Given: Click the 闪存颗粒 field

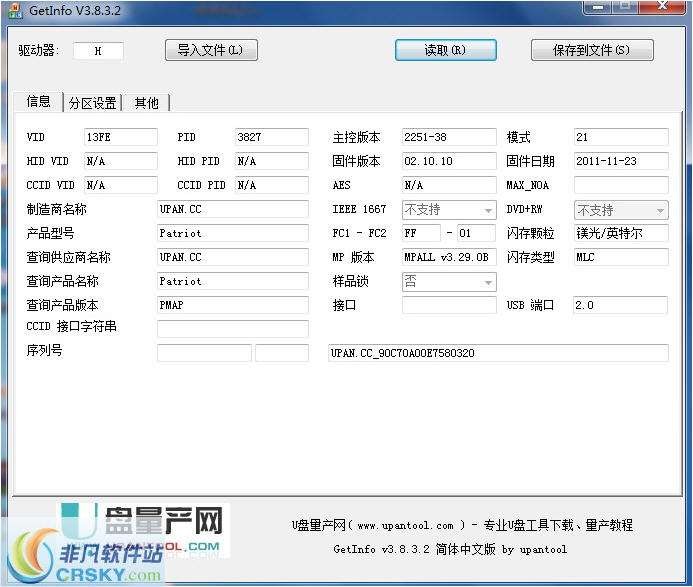Looking at the screenshot, I should pos(621,233).
